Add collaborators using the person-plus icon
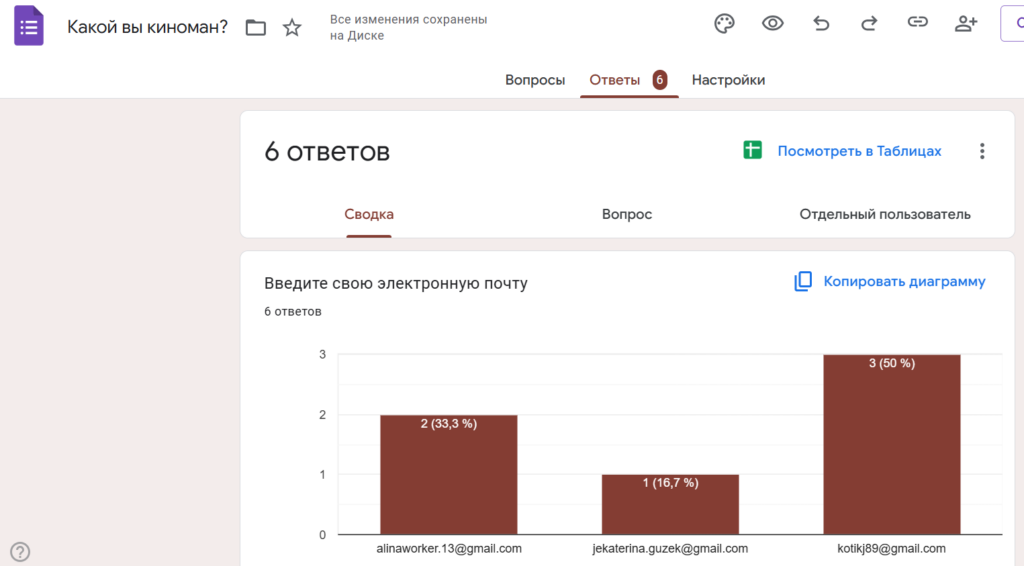The image size is (1024, 566). [966, 24]
